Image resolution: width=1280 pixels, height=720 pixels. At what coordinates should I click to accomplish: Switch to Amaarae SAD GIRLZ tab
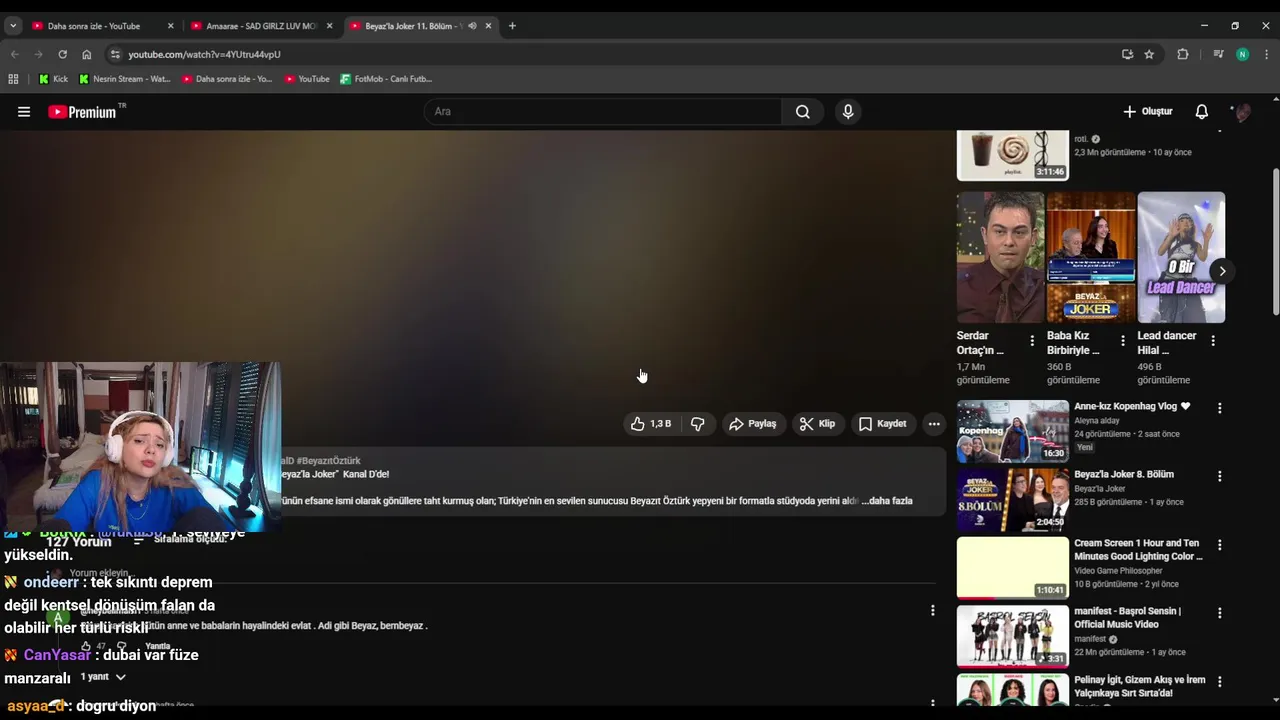tap(262, 26)
